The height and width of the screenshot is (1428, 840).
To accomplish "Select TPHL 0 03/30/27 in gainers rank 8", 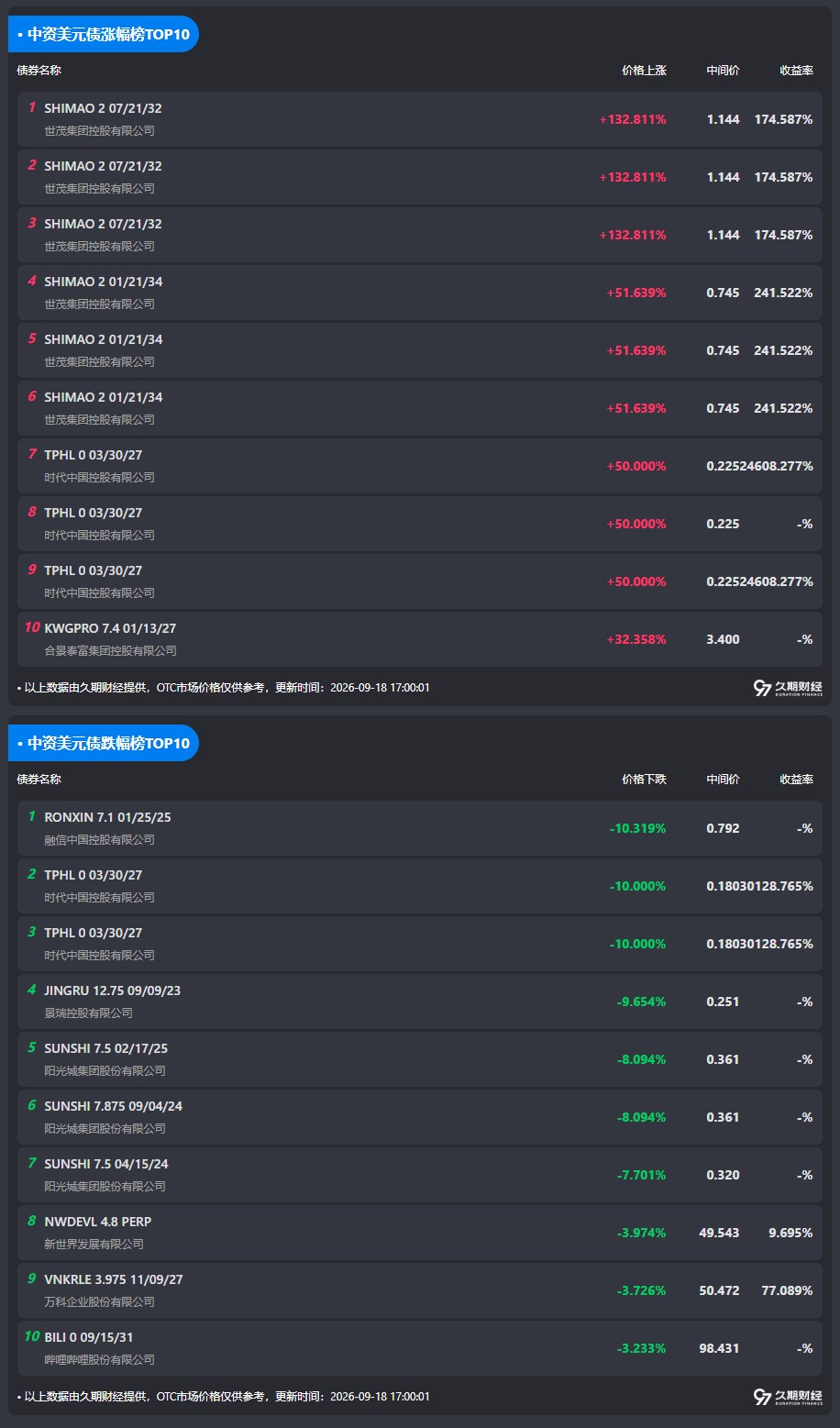I will pos(94,513).
